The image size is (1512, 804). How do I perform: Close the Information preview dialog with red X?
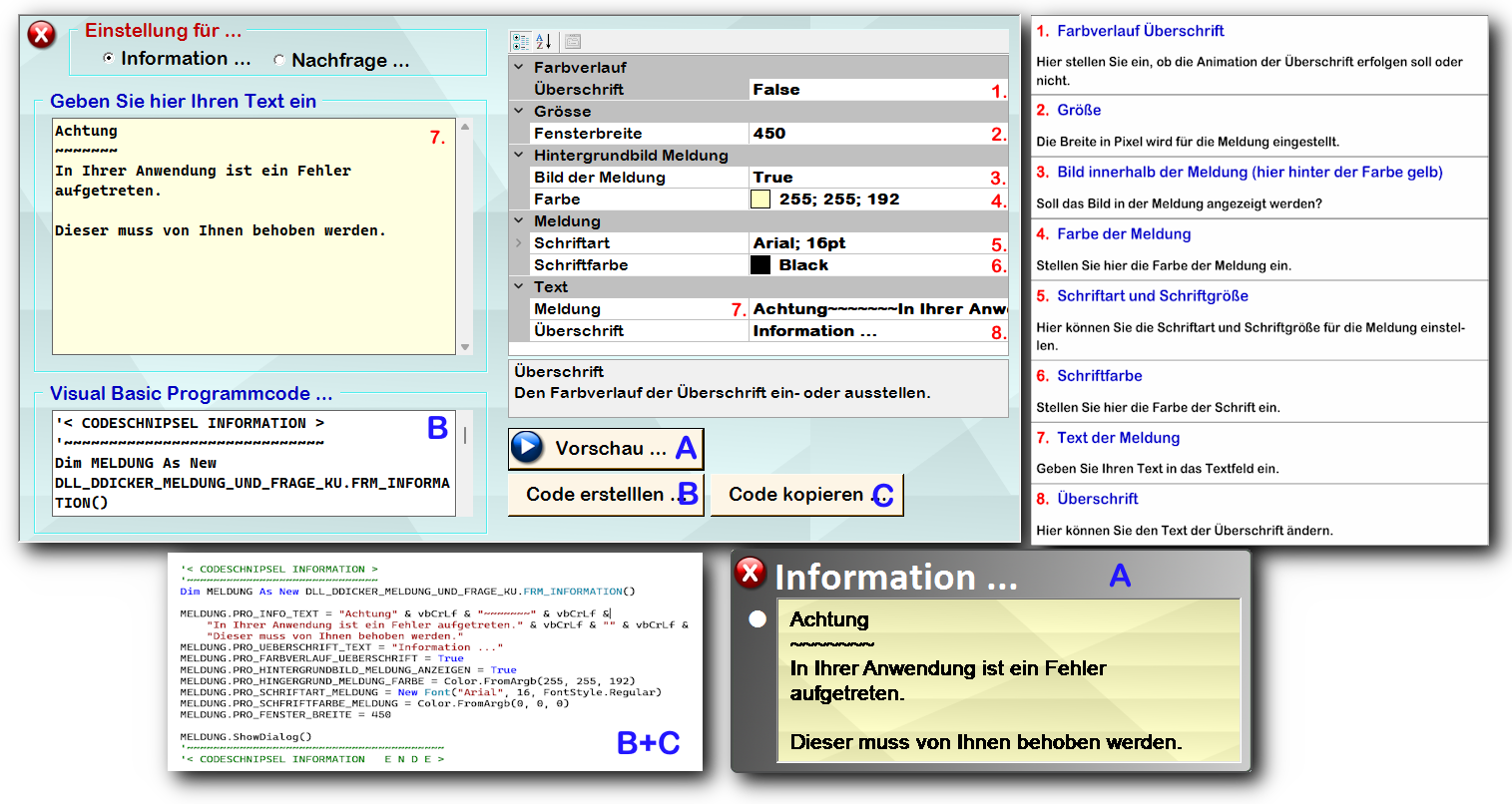coord(751,573)
